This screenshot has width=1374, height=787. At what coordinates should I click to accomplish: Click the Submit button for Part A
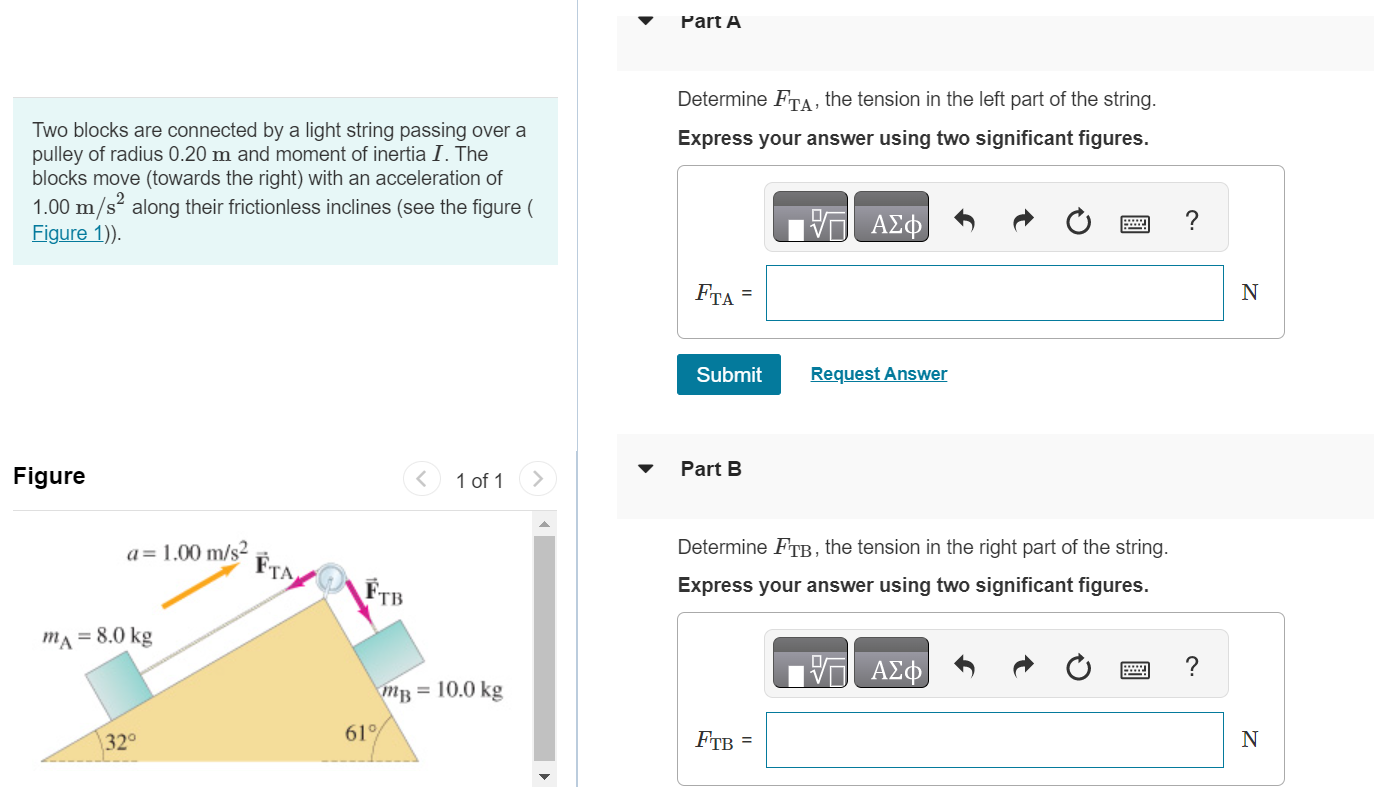(729, 374)
